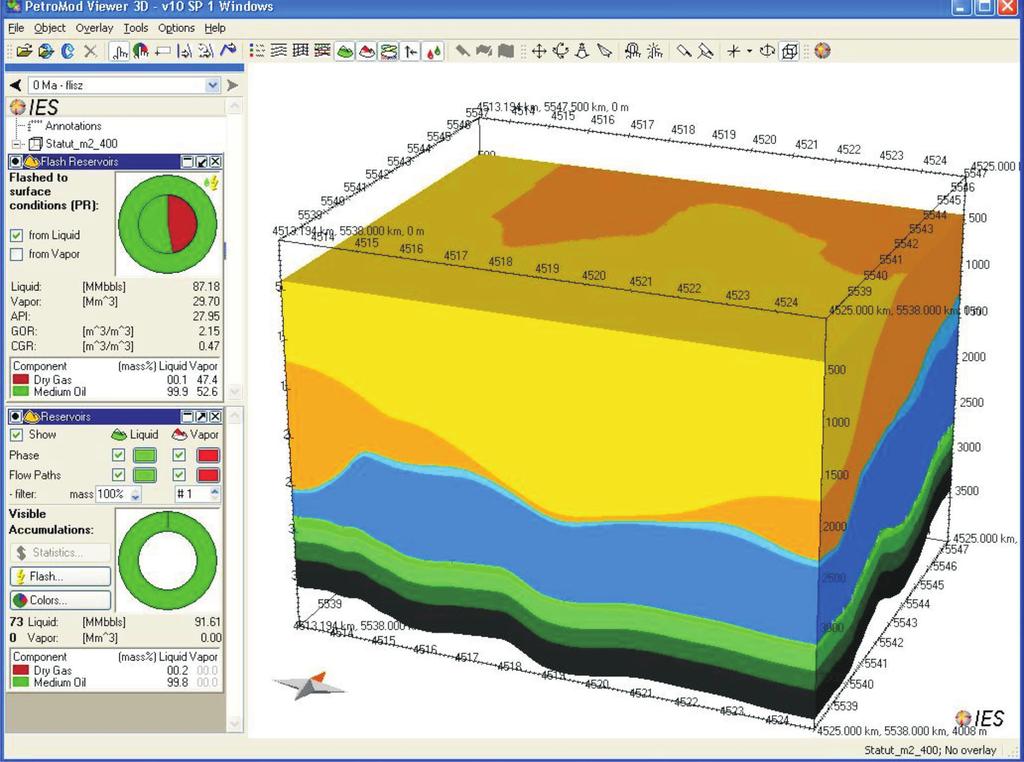This screenshot has width=1024, height=762.
Task: Toggle the red vapor accumulation mountain icon
Action: coord(366,51)
